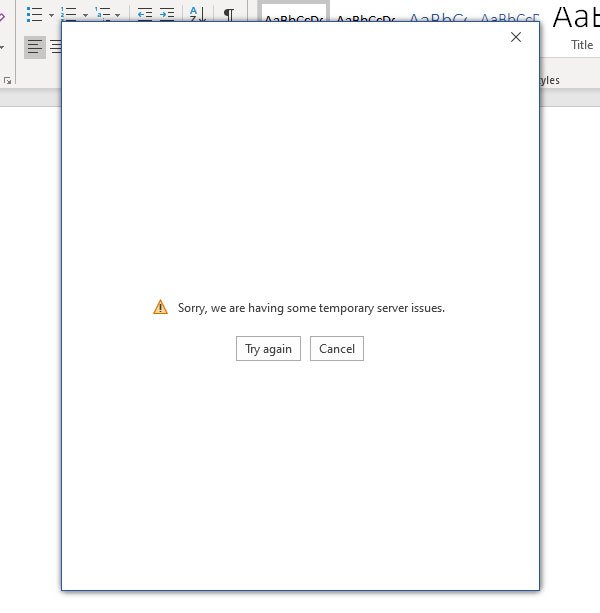Image resolution: width=600 pixels, height=613 pixels.
Task: Increase paragraph indent
Action: coord(167,14)
